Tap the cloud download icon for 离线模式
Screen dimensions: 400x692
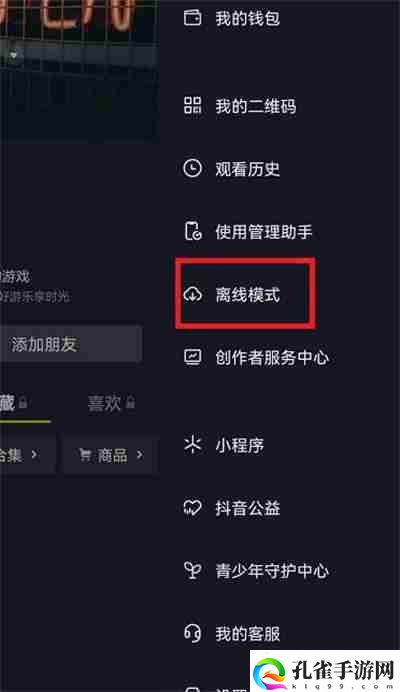pyautogui.click(x=192, y=294)
